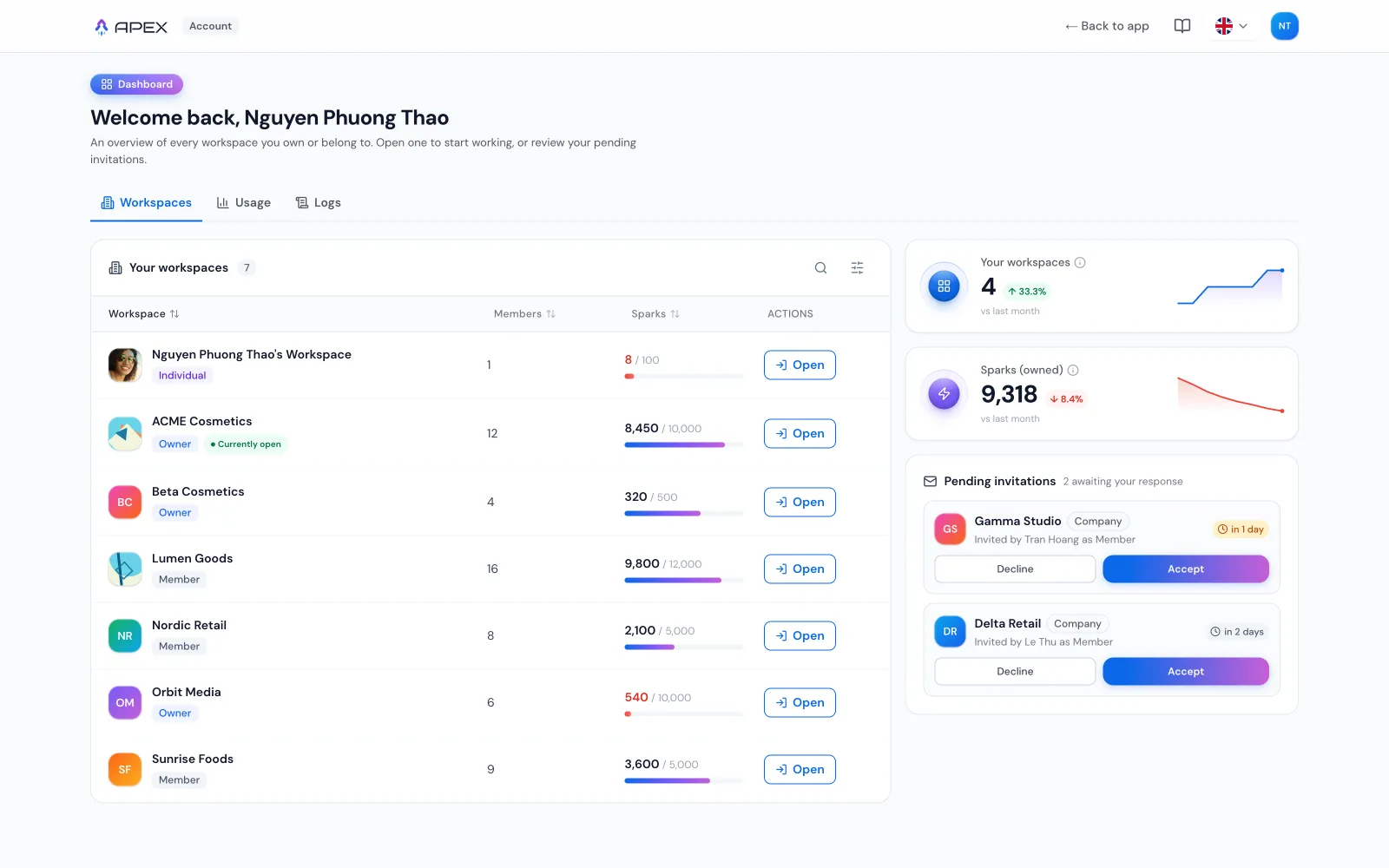Click the GS avatar for Gamma Studio

pos(950,529)
